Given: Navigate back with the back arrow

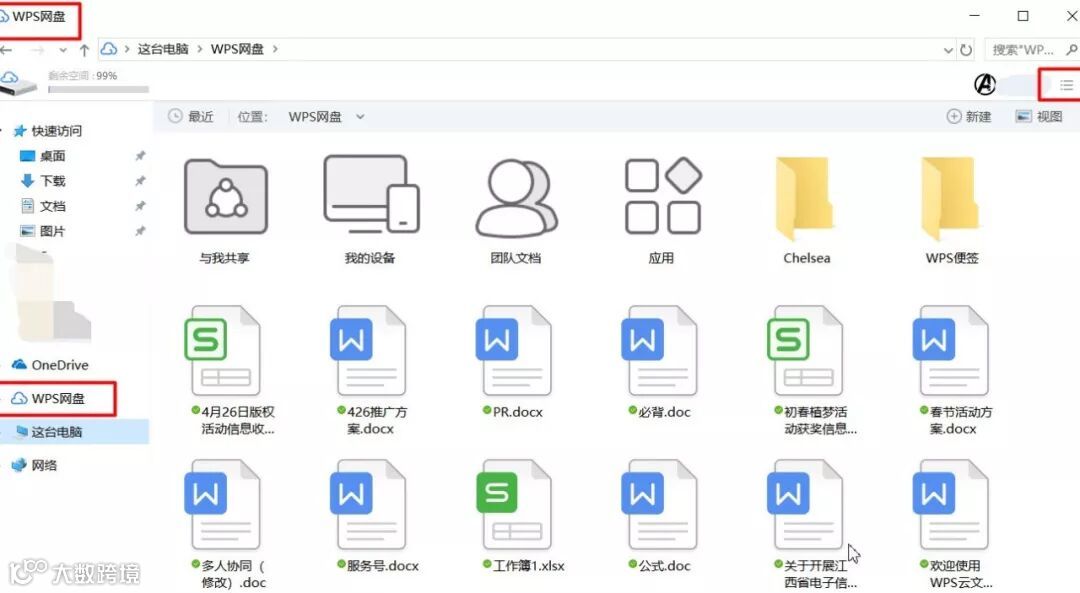Looking at the screenshot, I should click(6, 50).
